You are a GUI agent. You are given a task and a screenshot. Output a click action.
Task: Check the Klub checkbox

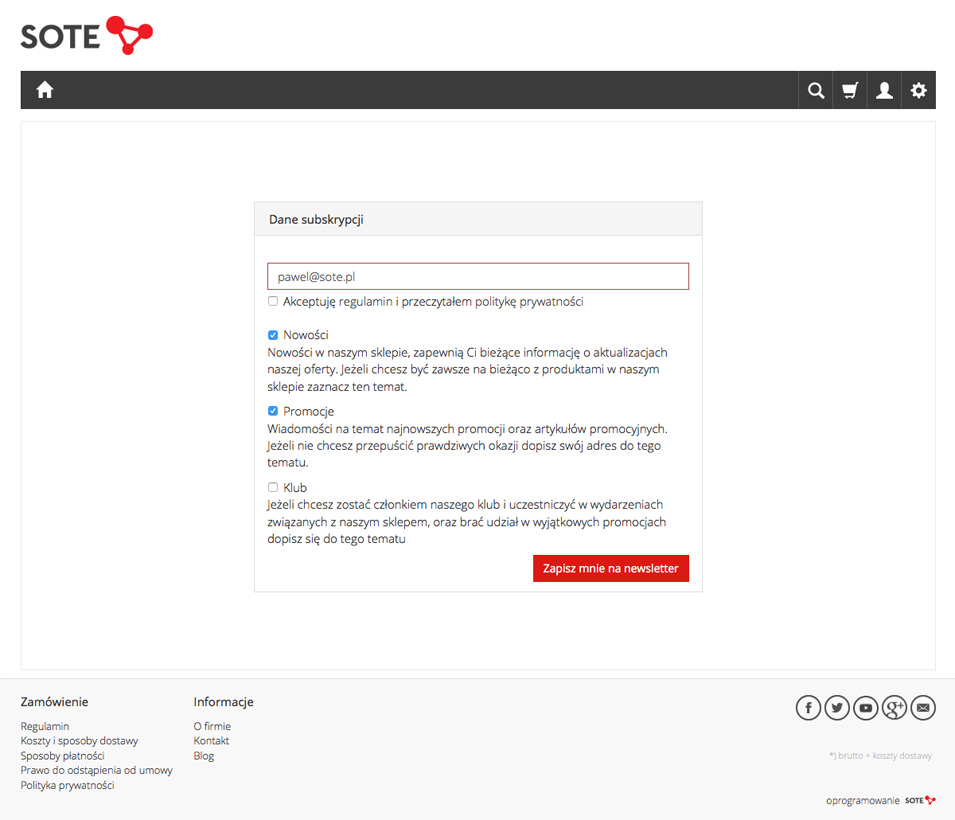coord(273,487)
